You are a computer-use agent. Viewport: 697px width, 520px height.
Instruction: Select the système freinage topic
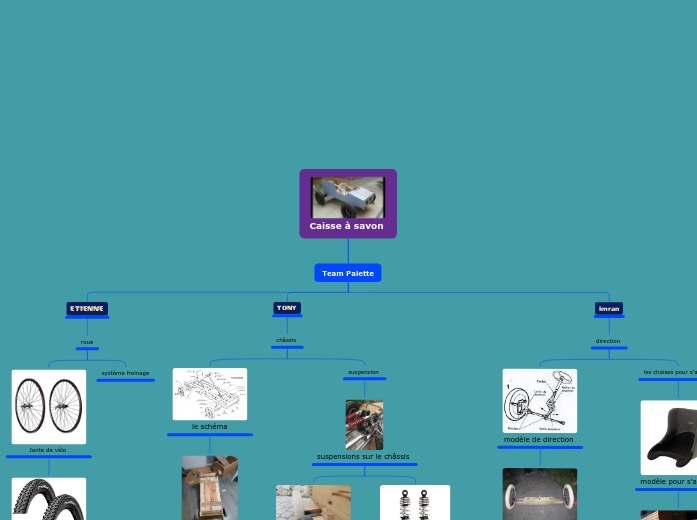[125, 373]
